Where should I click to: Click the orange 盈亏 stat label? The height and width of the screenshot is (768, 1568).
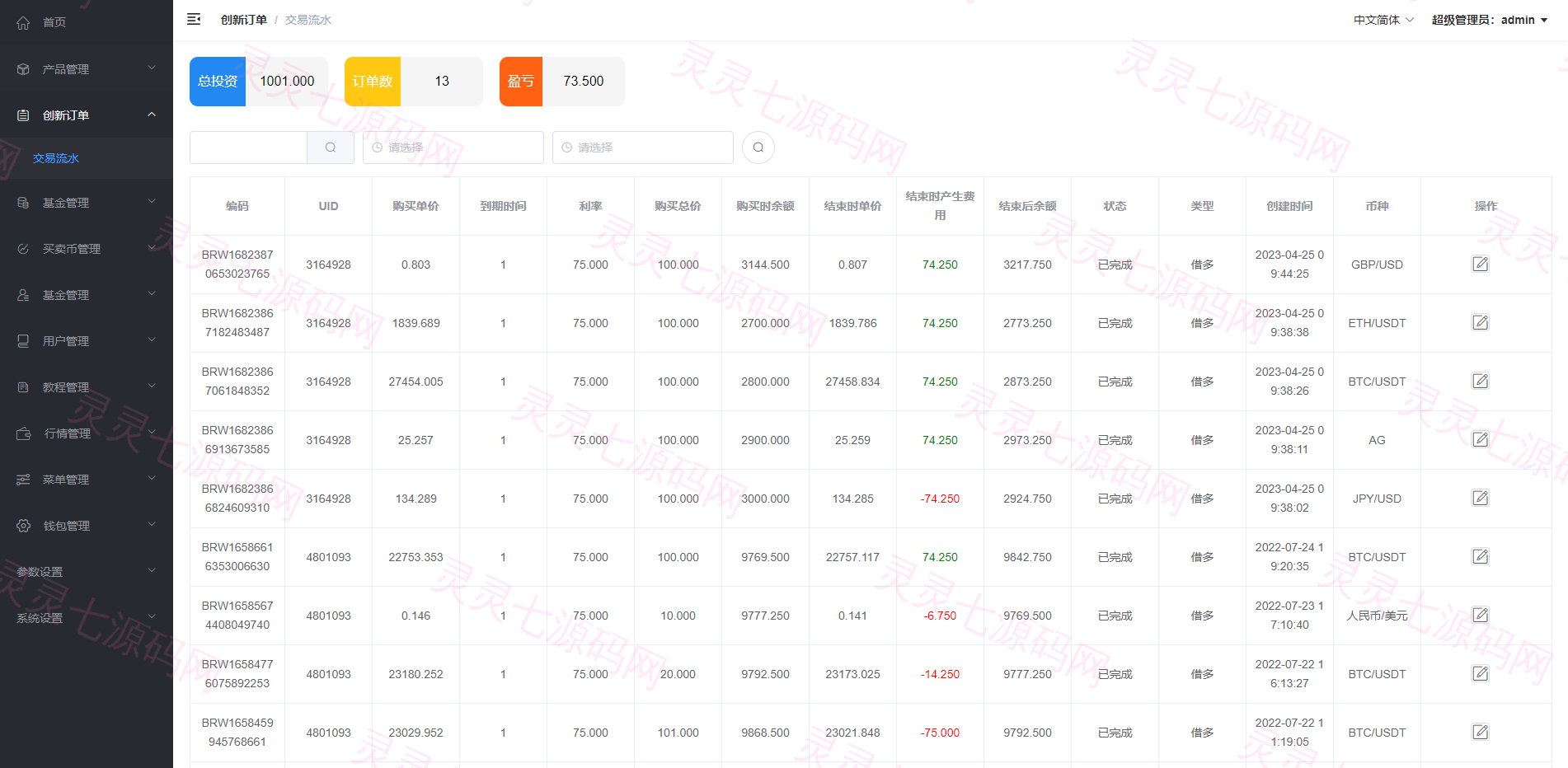(521, 82)
